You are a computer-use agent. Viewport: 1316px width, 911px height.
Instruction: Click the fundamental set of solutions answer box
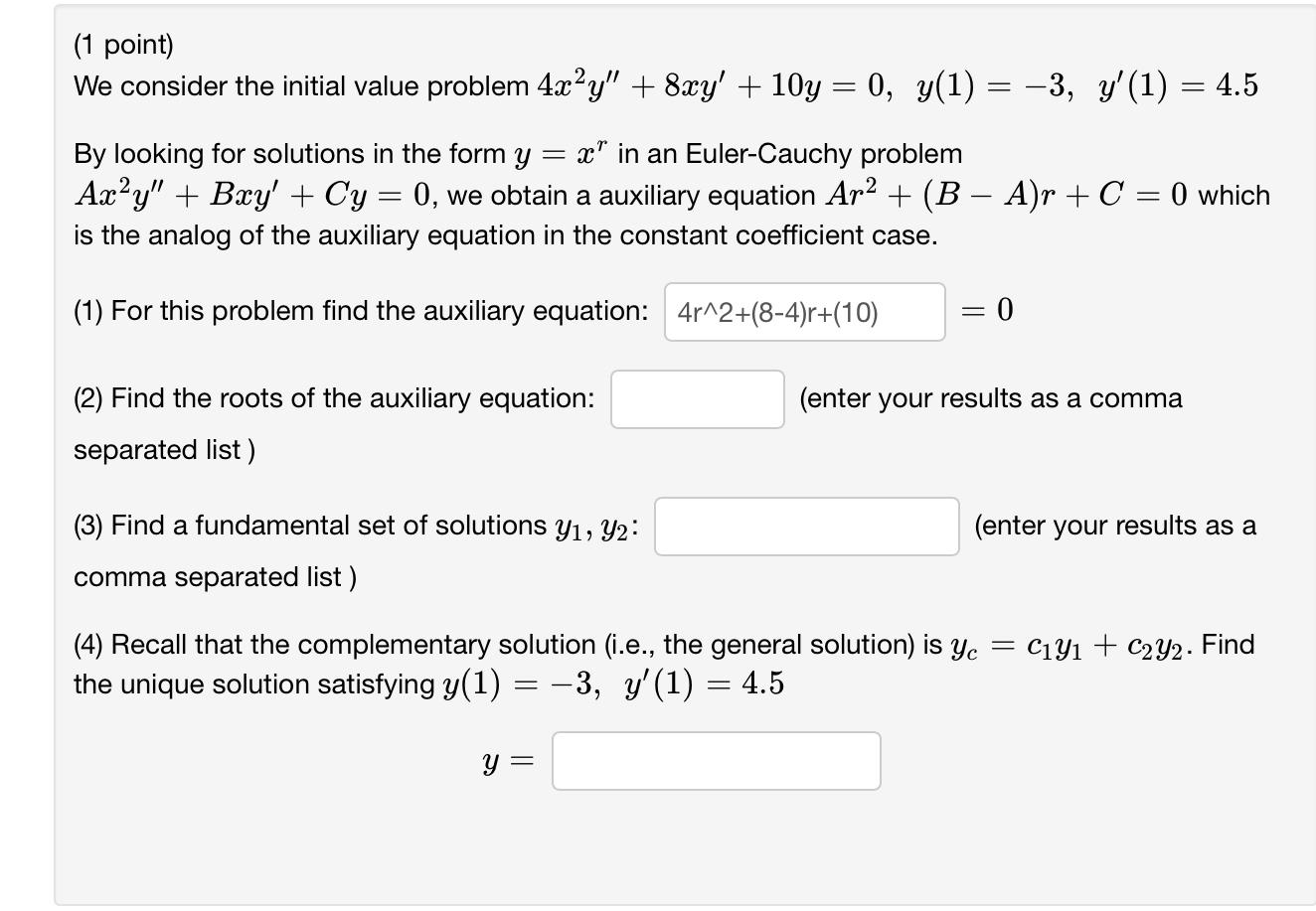pyautogui.click(x=806, y=526)
